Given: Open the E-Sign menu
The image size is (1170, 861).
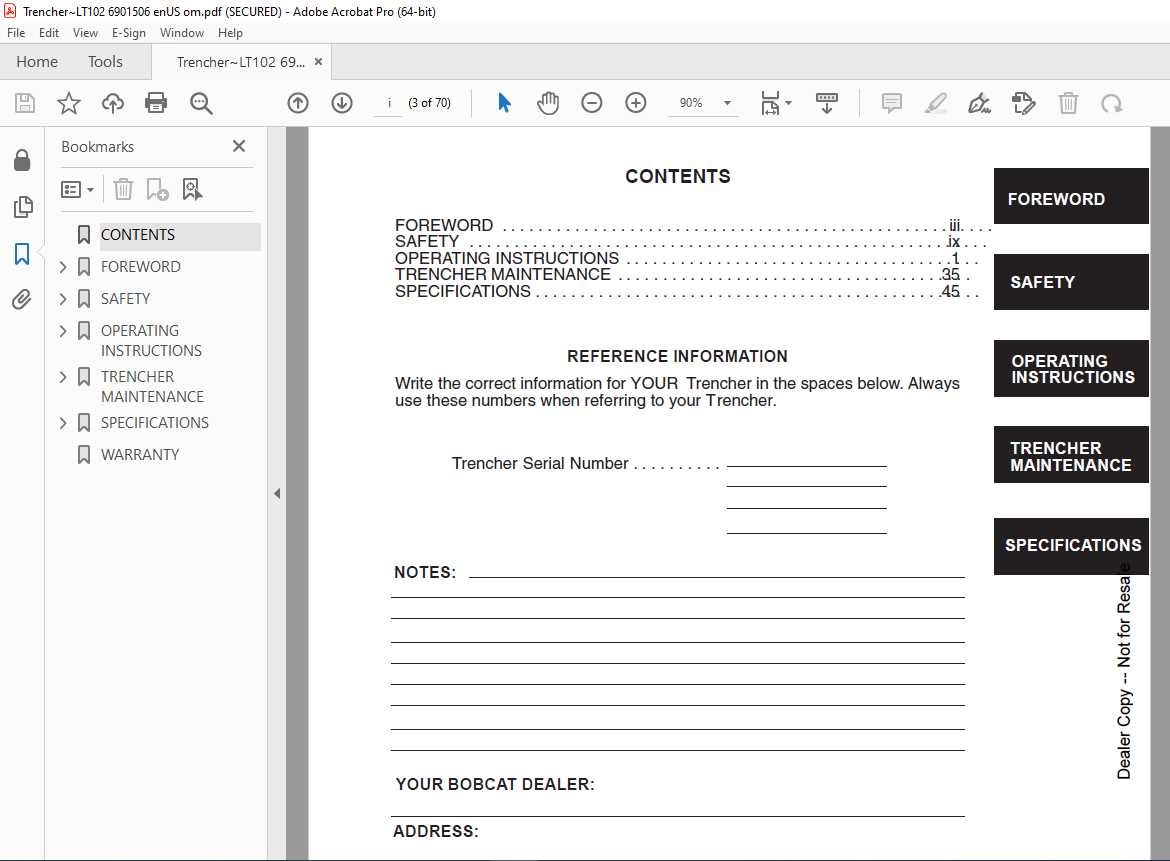Looking at the screenshot, I should (128, 33).
